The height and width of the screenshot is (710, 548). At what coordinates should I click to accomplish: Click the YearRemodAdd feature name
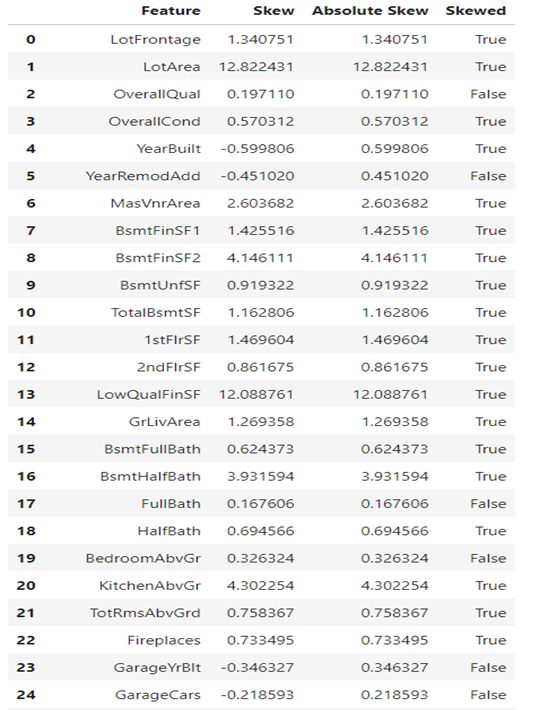[143, 176]
